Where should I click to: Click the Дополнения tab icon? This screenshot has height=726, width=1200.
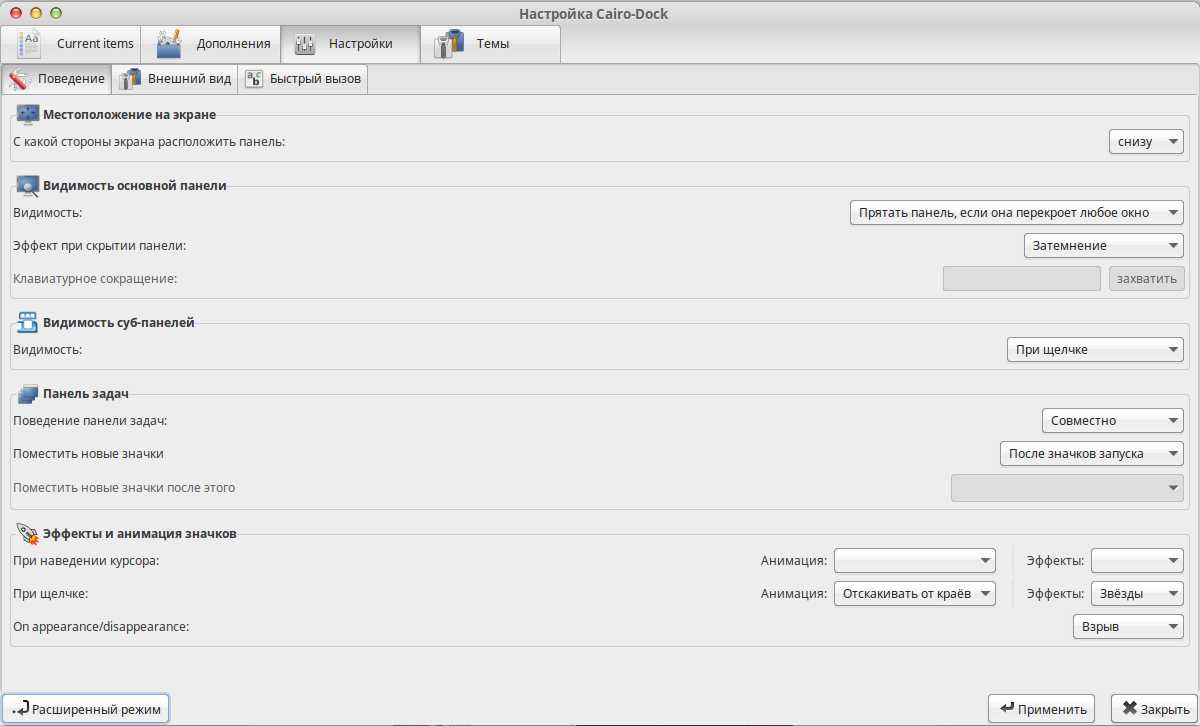tap(169, 43)
